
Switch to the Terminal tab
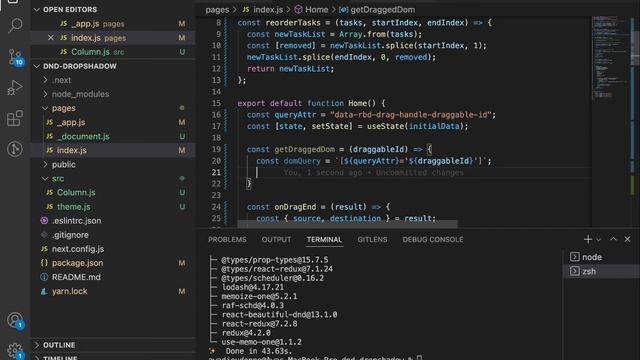pyautogui.click(x=324, y=240)
